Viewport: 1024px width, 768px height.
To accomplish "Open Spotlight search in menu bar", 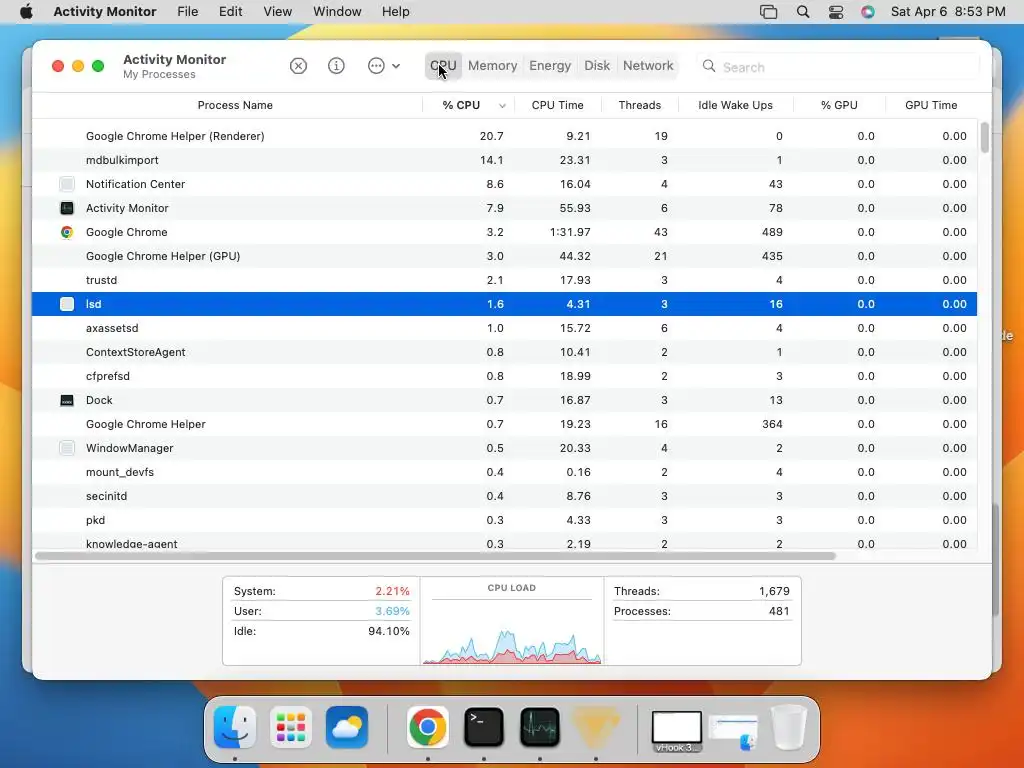I will (803, 12).
